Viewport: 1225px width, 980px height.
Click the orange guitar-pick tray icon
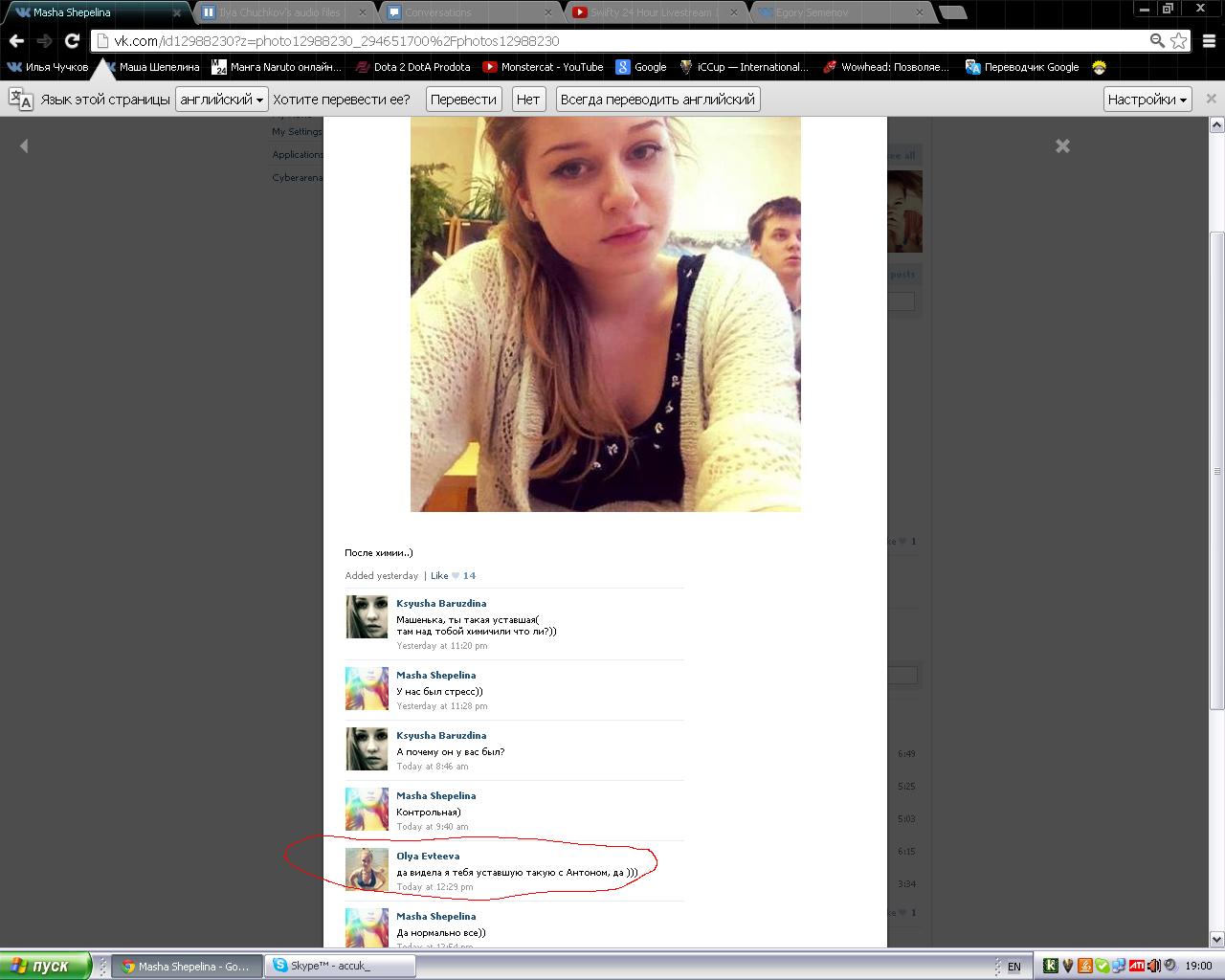point(1068,966)
